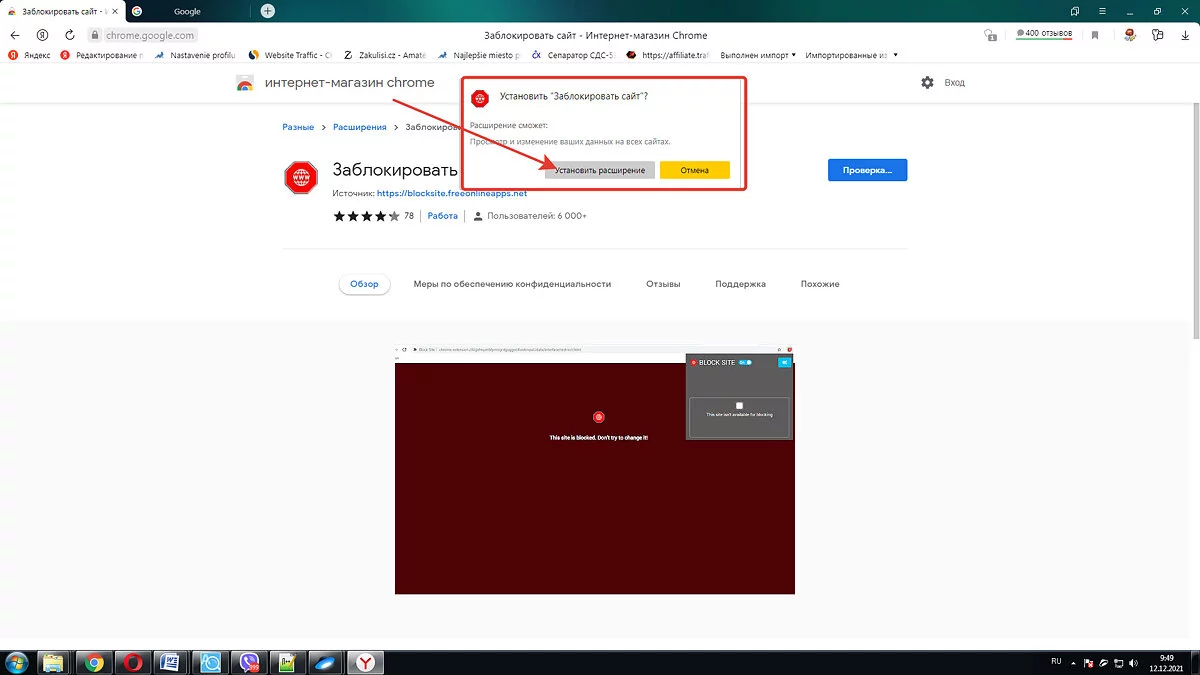Click the taskbar clock showing 9:49
The height and width of the screenshot is (675, 1200).
tap(1166, 662)
